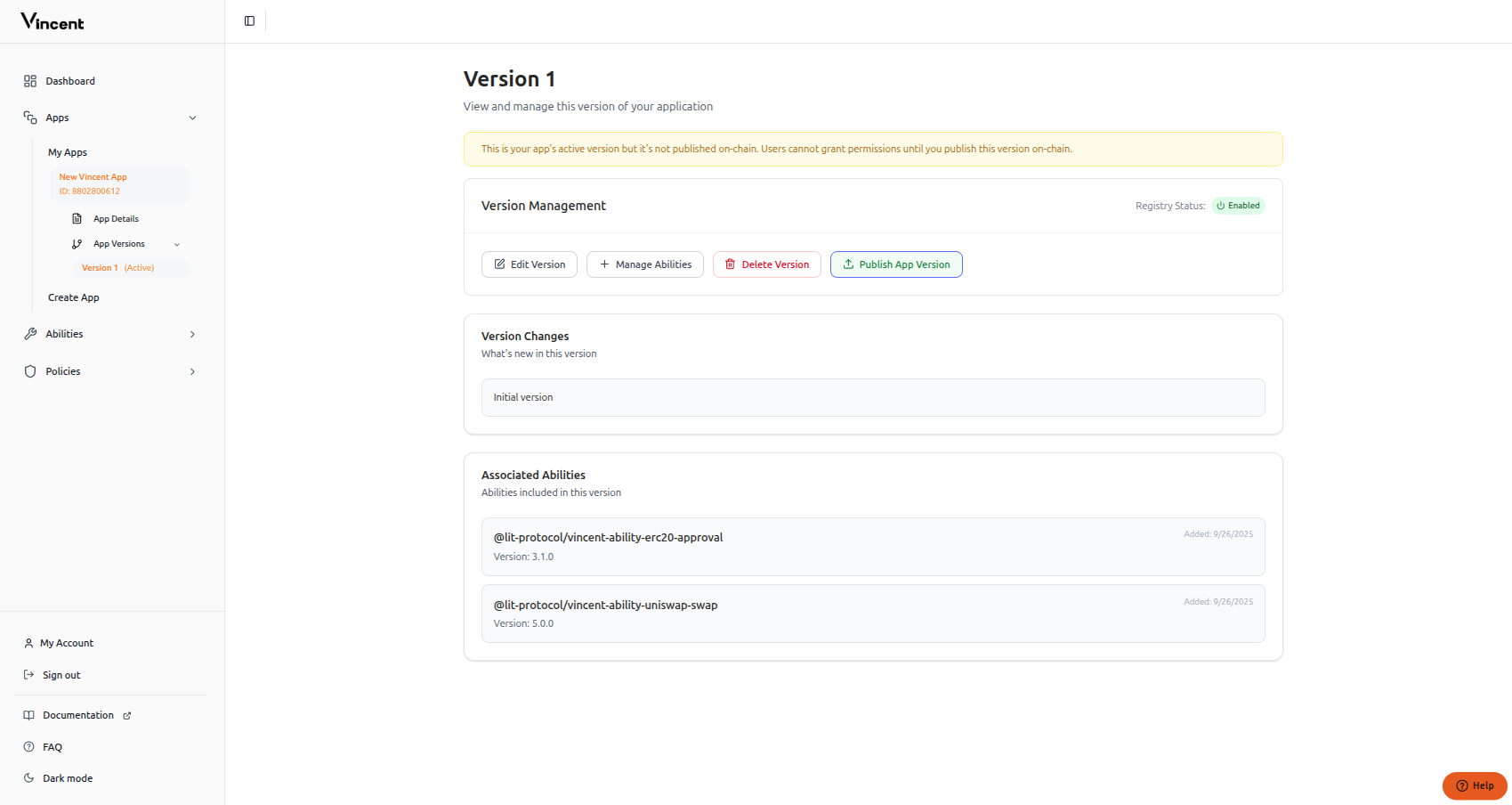Click the Documentation book icon
Image resolution: width=1512 pixels, height=805 pixels.
(x=28, y=714)
